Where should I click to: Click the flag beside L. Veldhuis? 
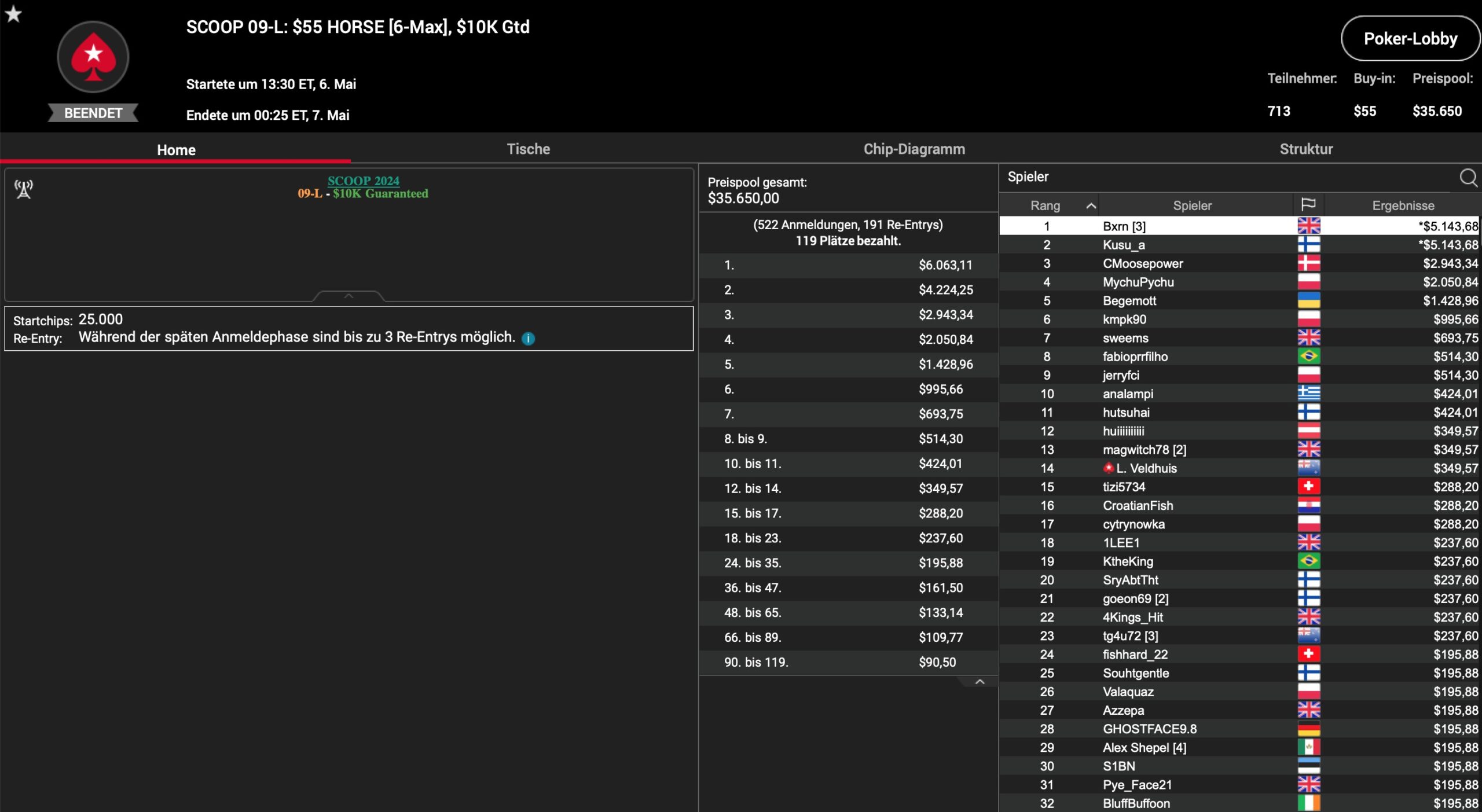coord(1308,468)
